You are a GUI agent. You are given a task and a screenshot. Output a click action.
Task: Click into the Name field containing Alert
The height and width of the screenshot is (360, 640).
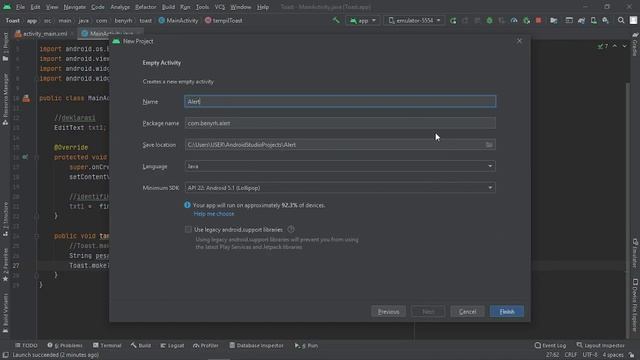pos(340,101)
